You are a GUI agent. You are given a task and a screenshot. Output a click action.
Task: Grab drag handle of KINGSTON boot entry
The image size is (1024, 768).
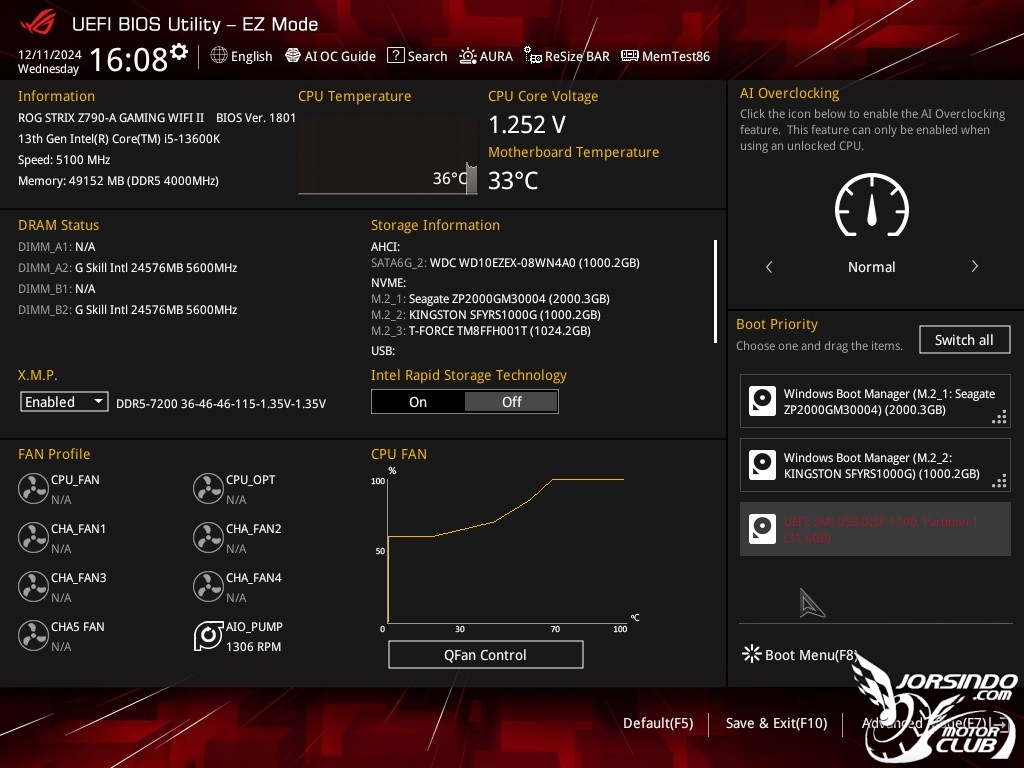(x=999, y=481)
